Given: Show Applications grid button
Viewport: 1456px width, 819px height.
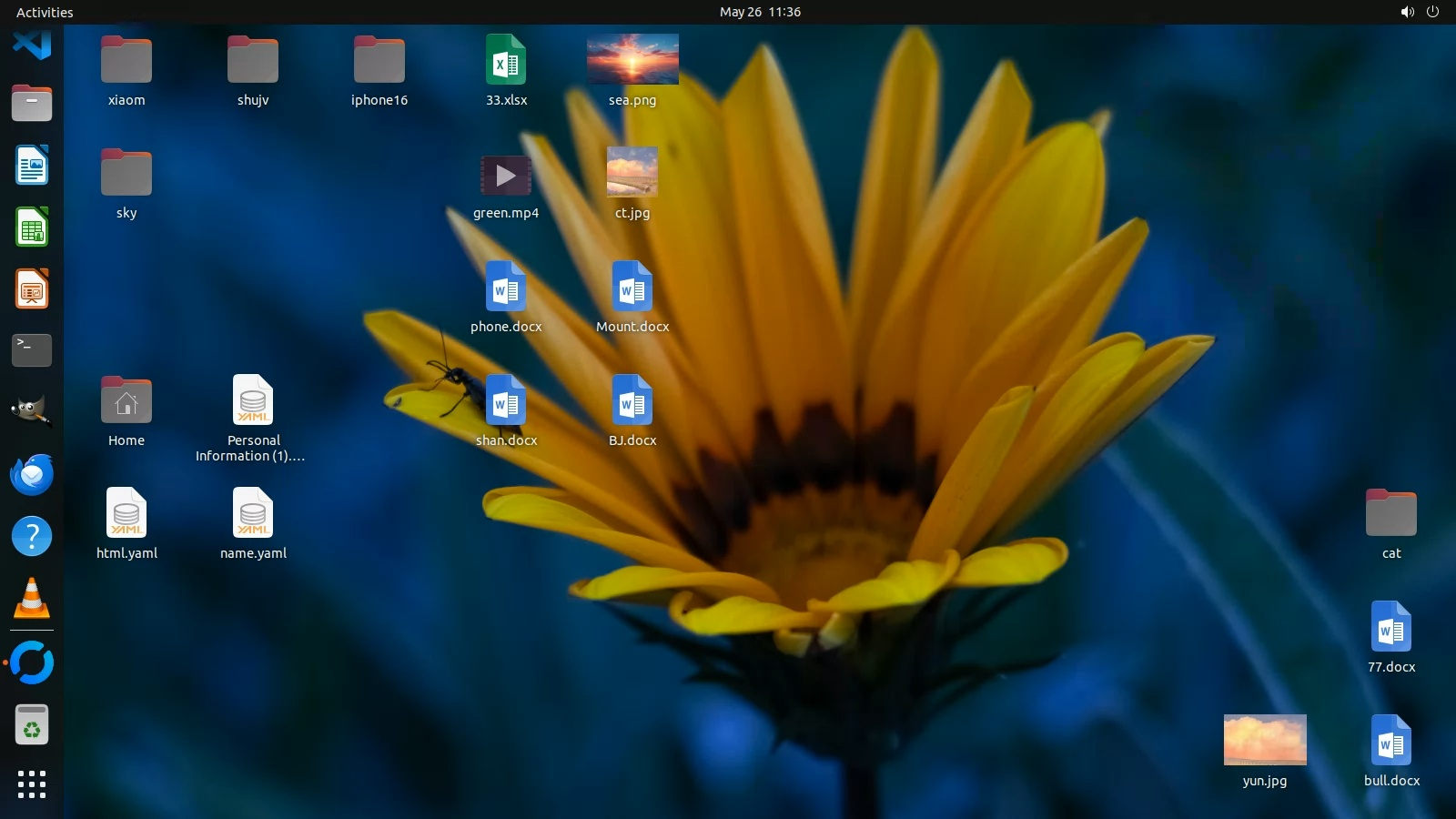Looking at the screenshot, I should click(x=32, y=784).
